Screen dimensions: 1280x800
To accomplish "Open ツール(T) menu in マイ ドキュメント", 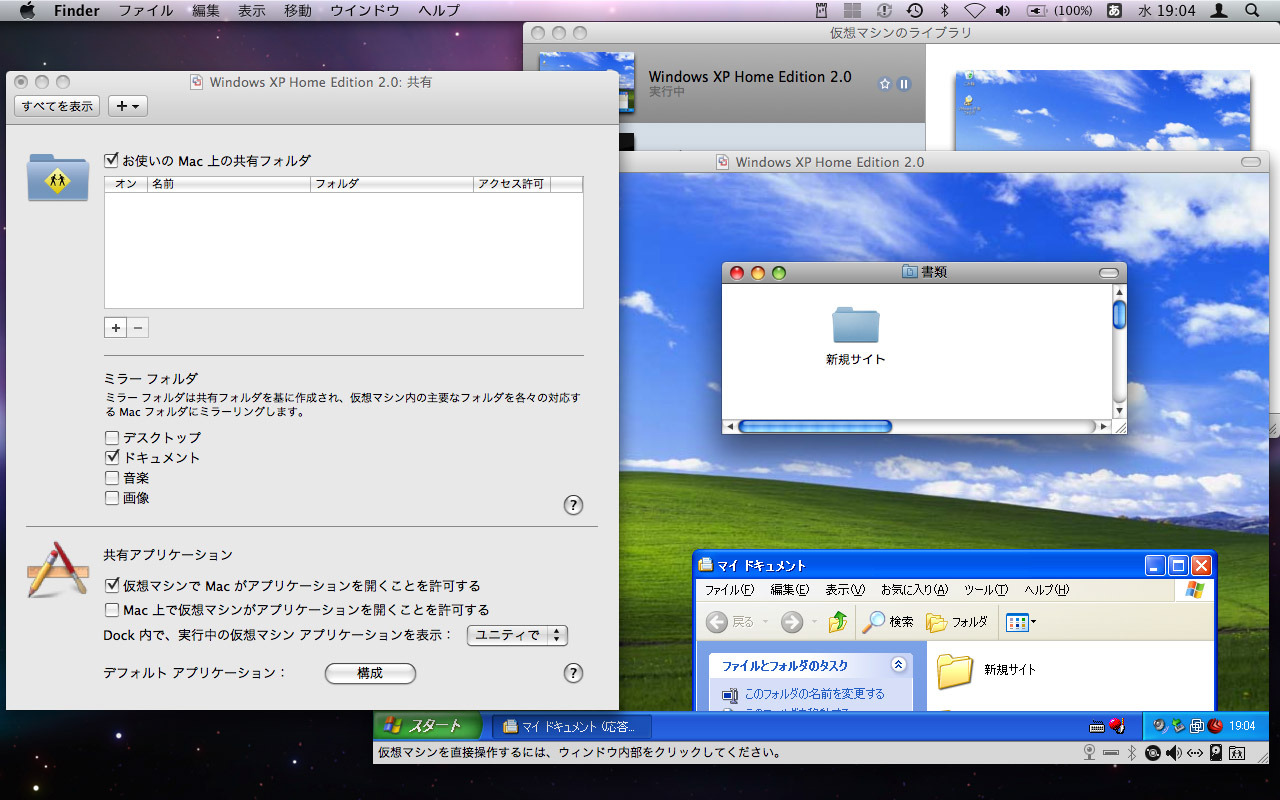I will (986, 590).
